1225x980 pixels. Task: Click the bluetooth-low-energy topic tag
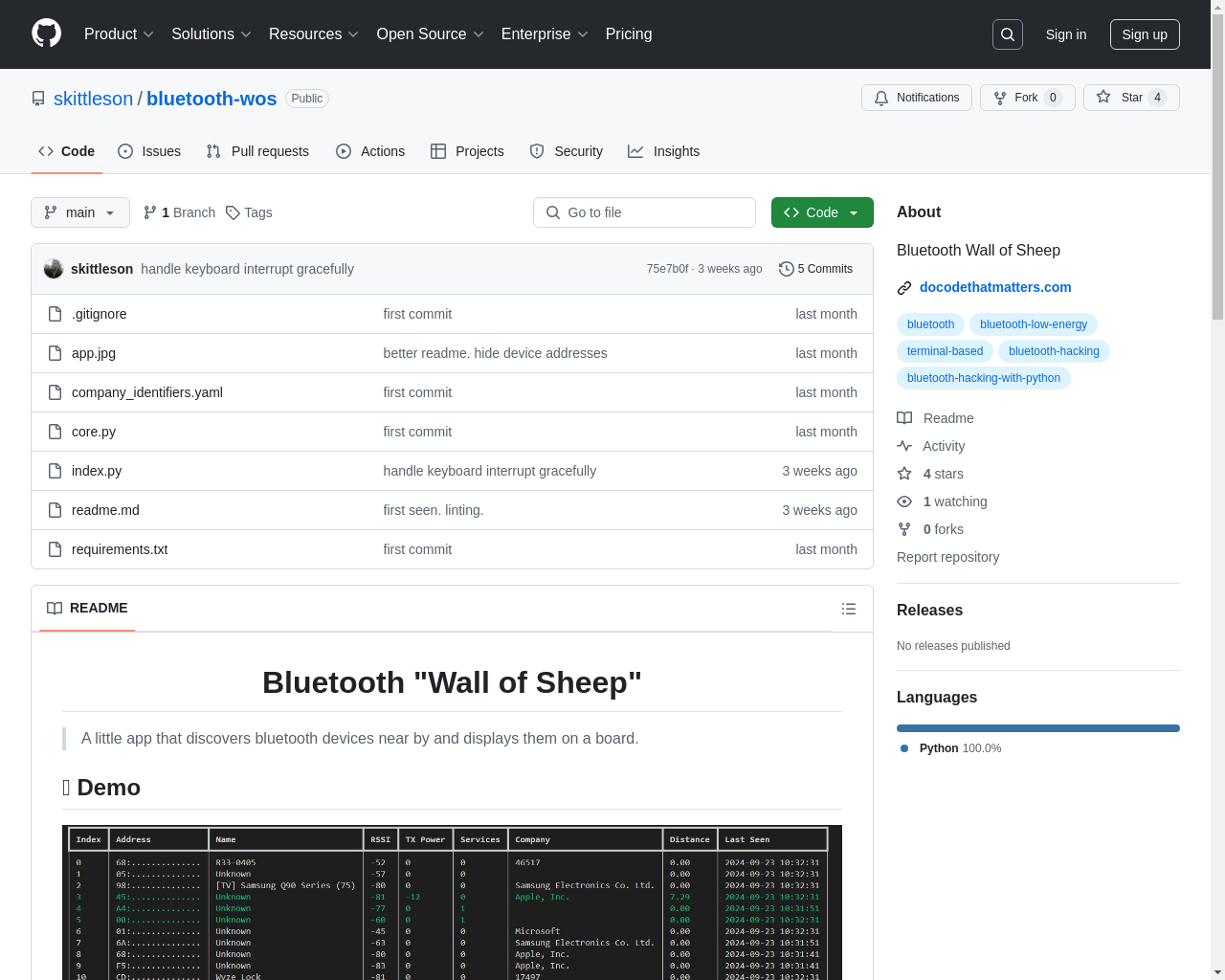click(x=1034, y=324)
